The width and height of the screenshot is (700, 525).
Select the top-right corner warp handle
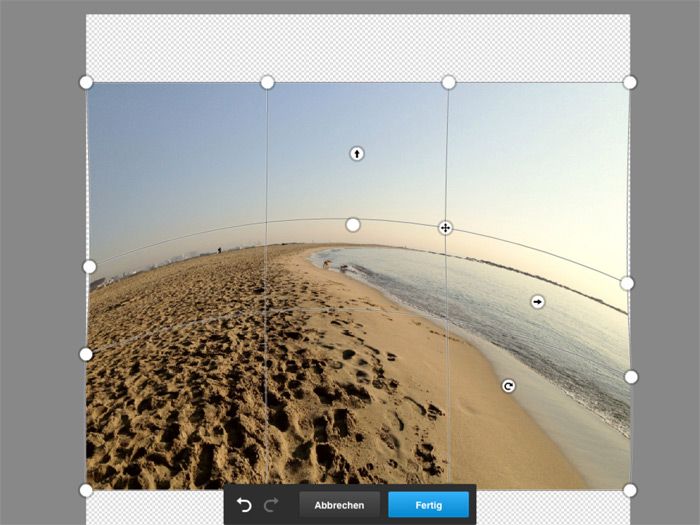tap(630, 82)
